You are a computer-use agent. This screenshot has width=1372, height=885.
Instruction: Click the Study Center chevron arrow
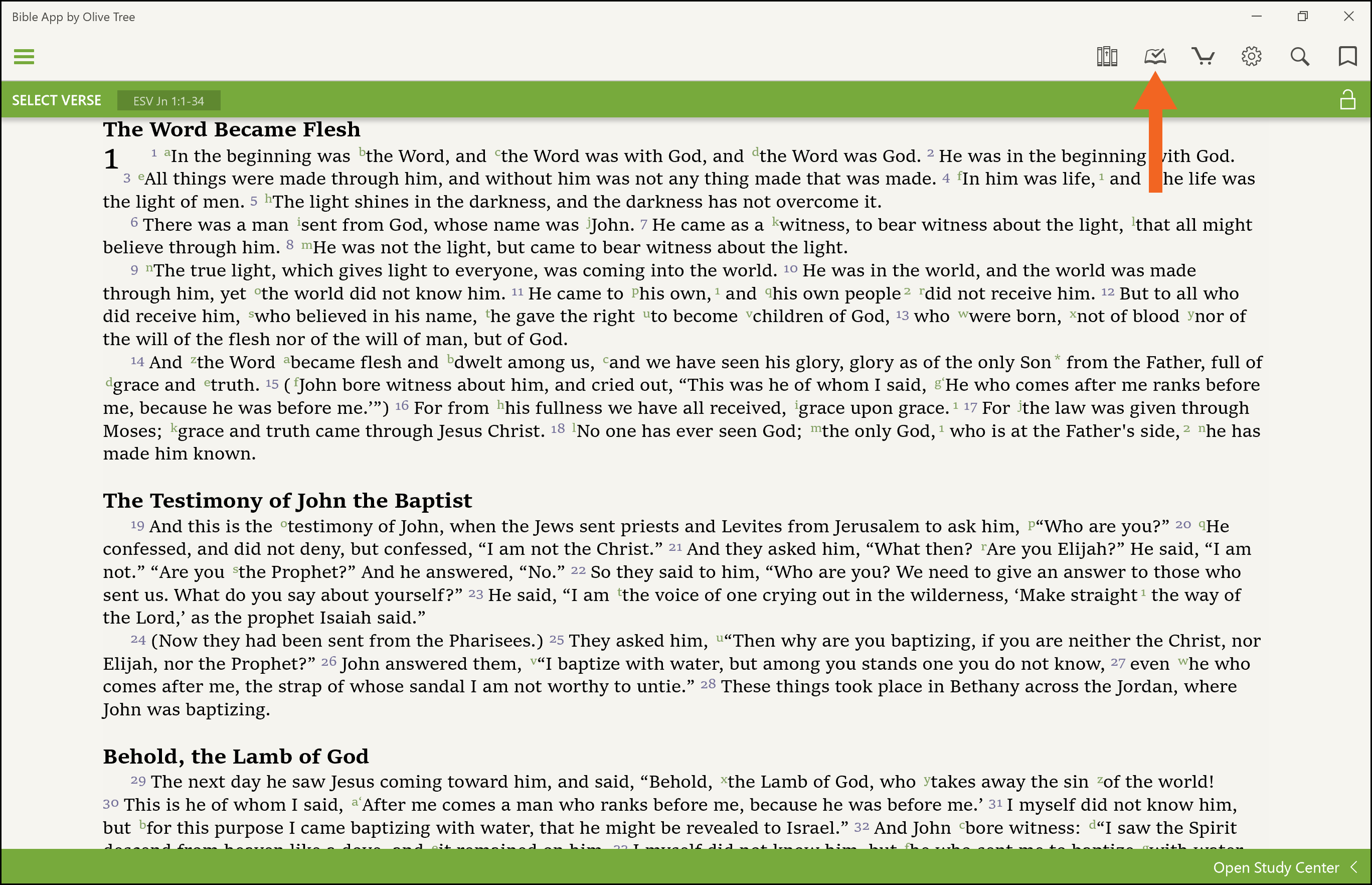point(1354,866)
